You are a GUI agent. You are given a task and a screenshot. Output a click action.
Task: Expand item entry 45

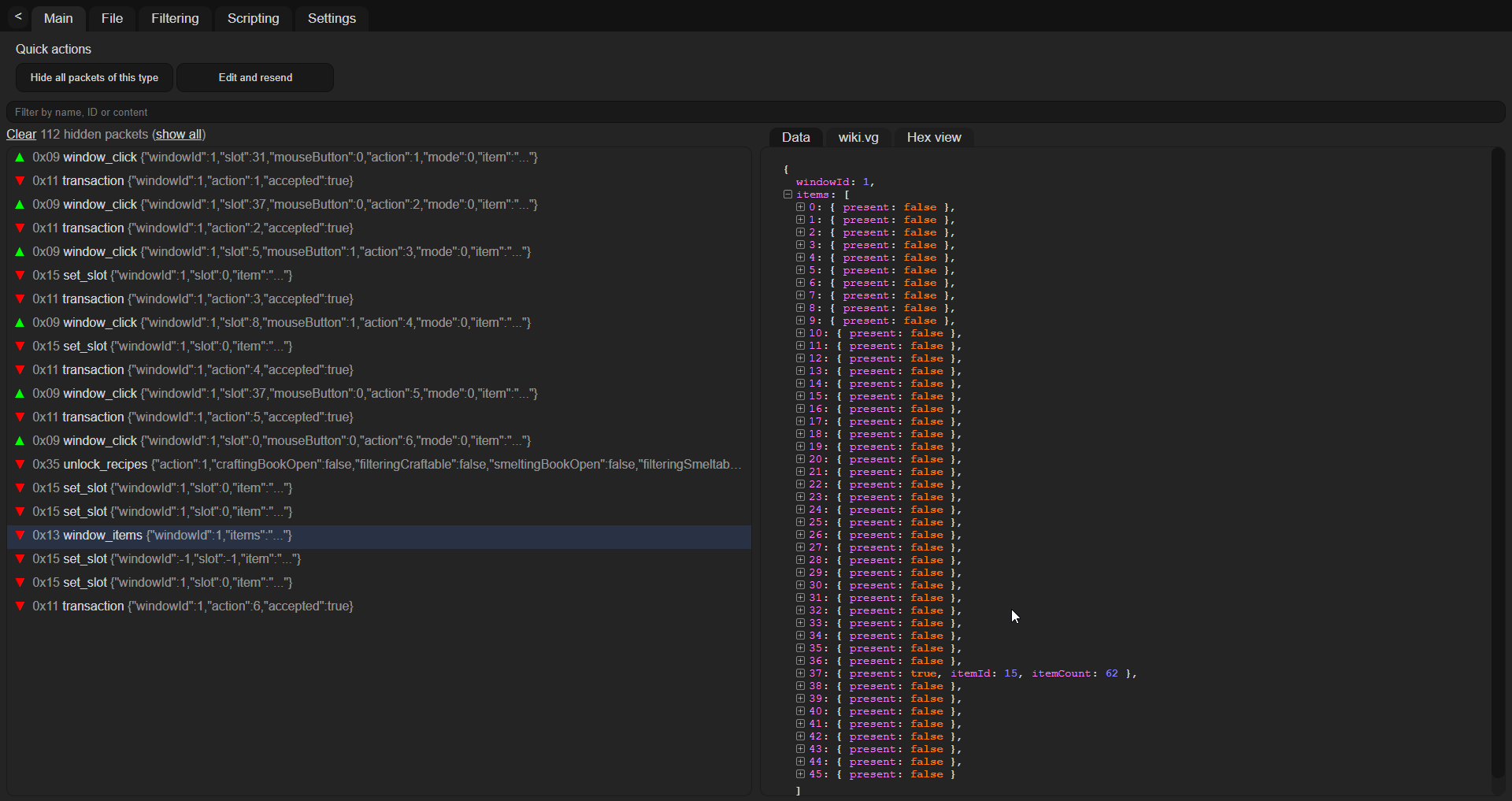tap(800, 774)
